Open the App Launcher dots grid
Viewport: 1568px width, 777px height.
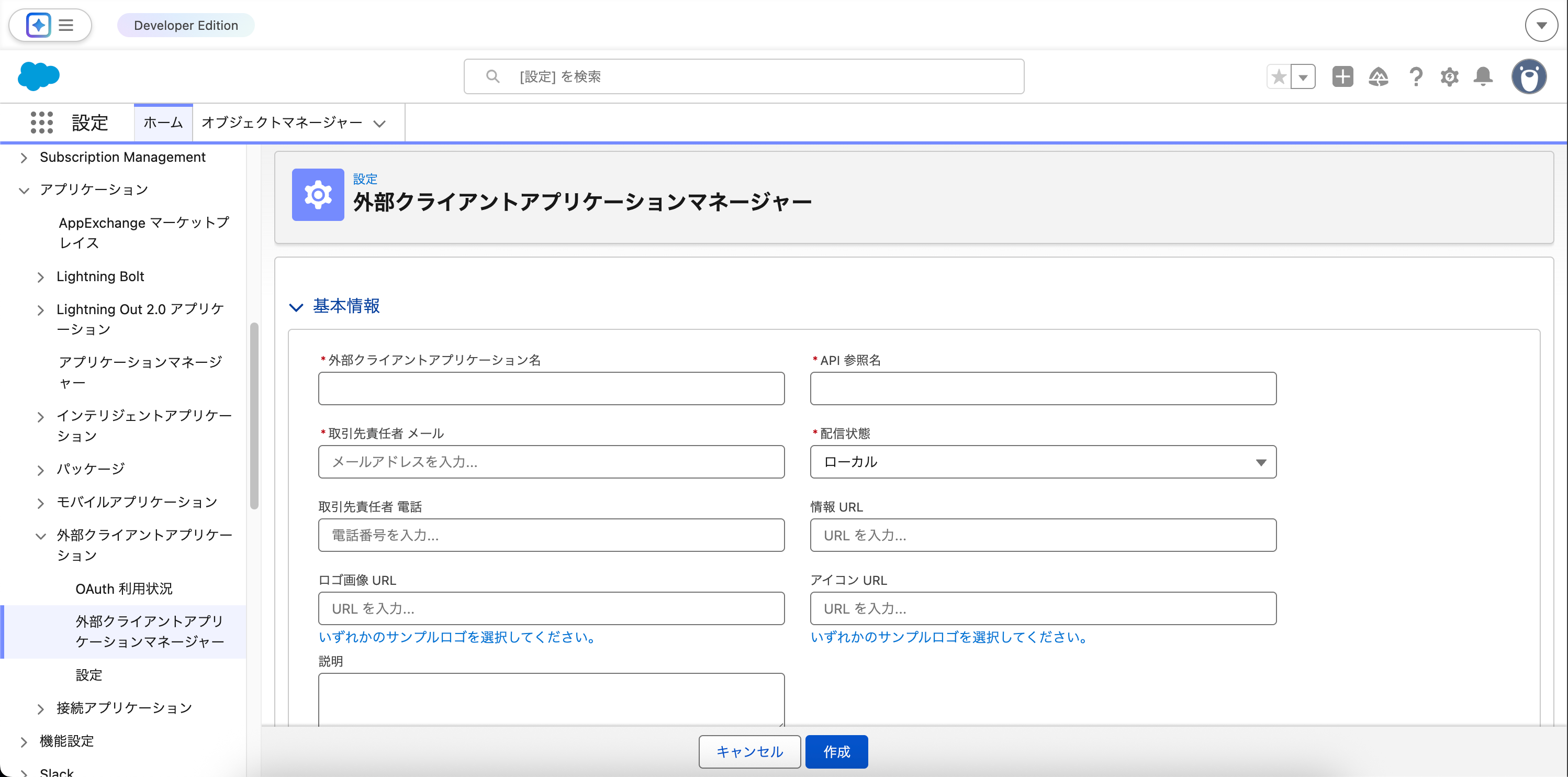41,123
